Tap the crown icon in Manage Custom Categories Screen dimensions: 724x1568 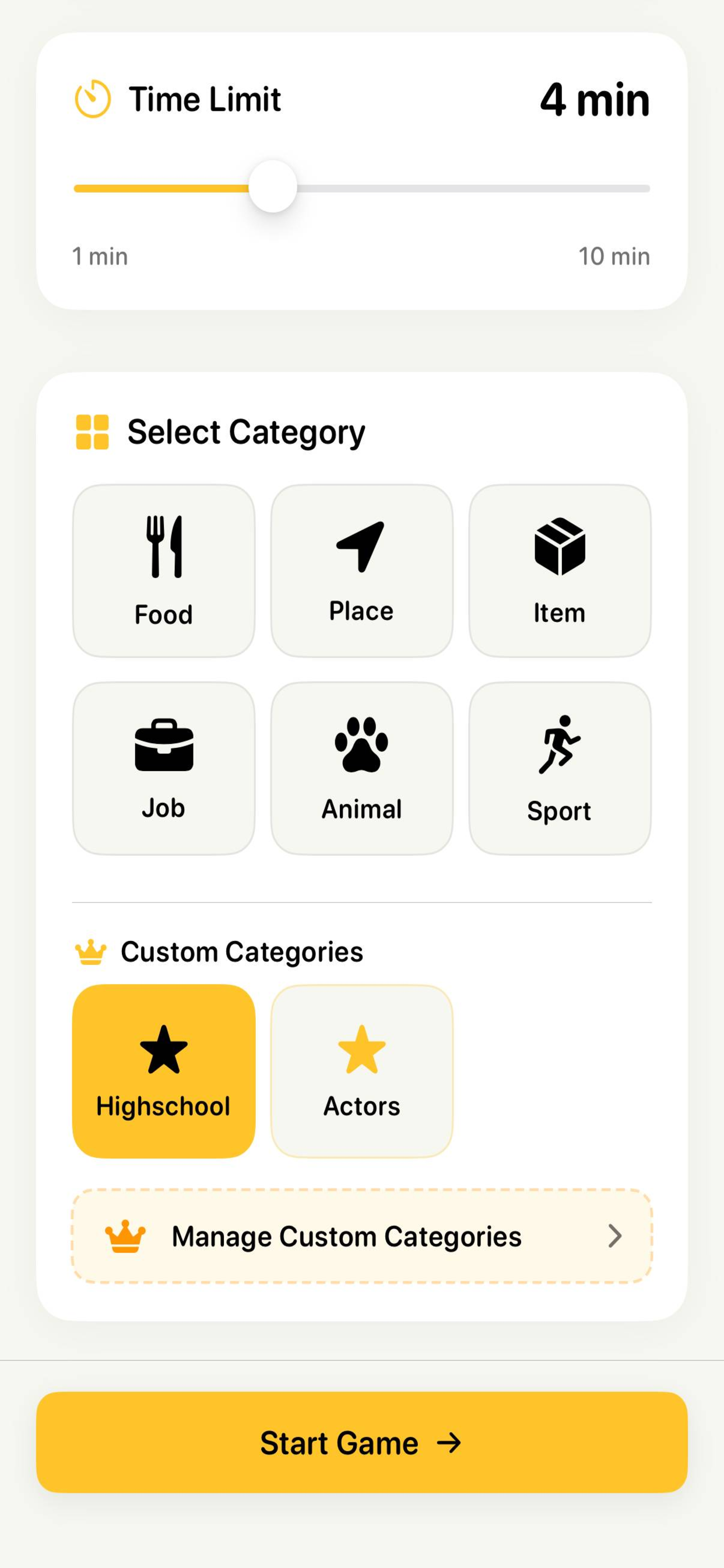click(x=125, y=1236)
